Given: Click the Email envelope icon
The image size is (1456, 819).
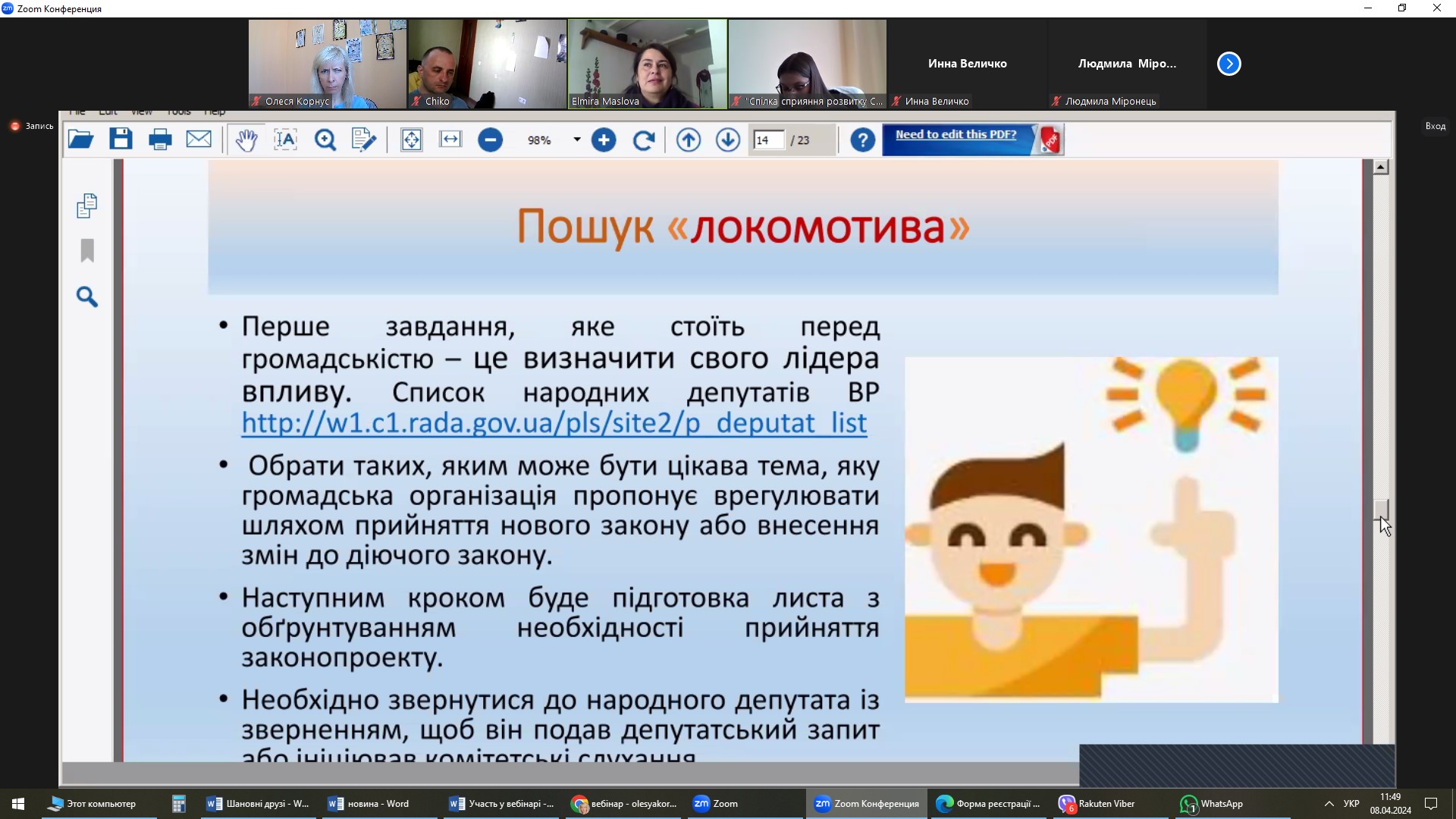Looking at the screenshot, I should (x=199, y=140).
